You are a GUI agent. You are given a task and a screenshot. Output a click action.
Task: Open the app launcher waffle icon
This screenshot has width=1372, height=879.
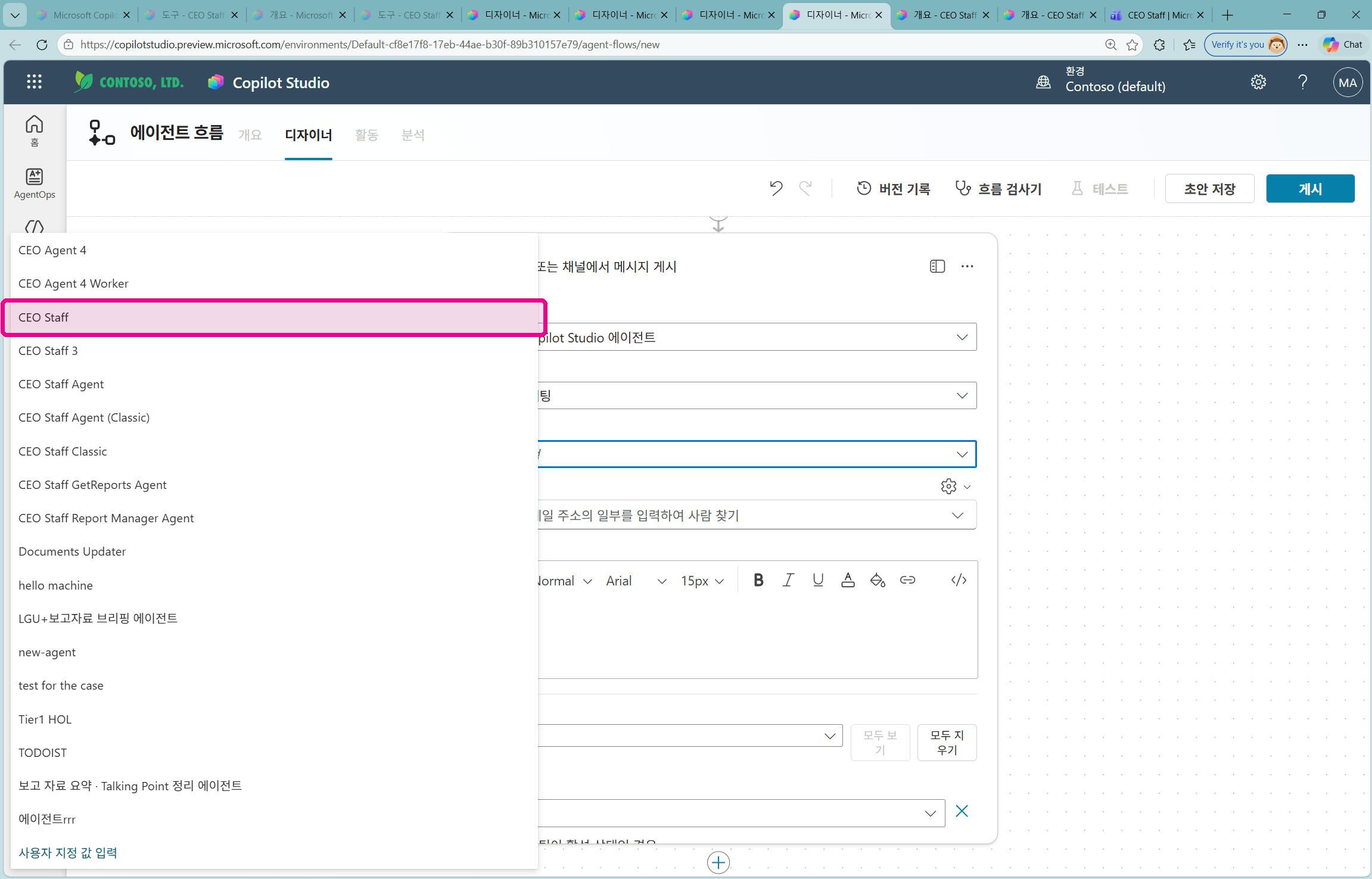(x=34, y=82)
